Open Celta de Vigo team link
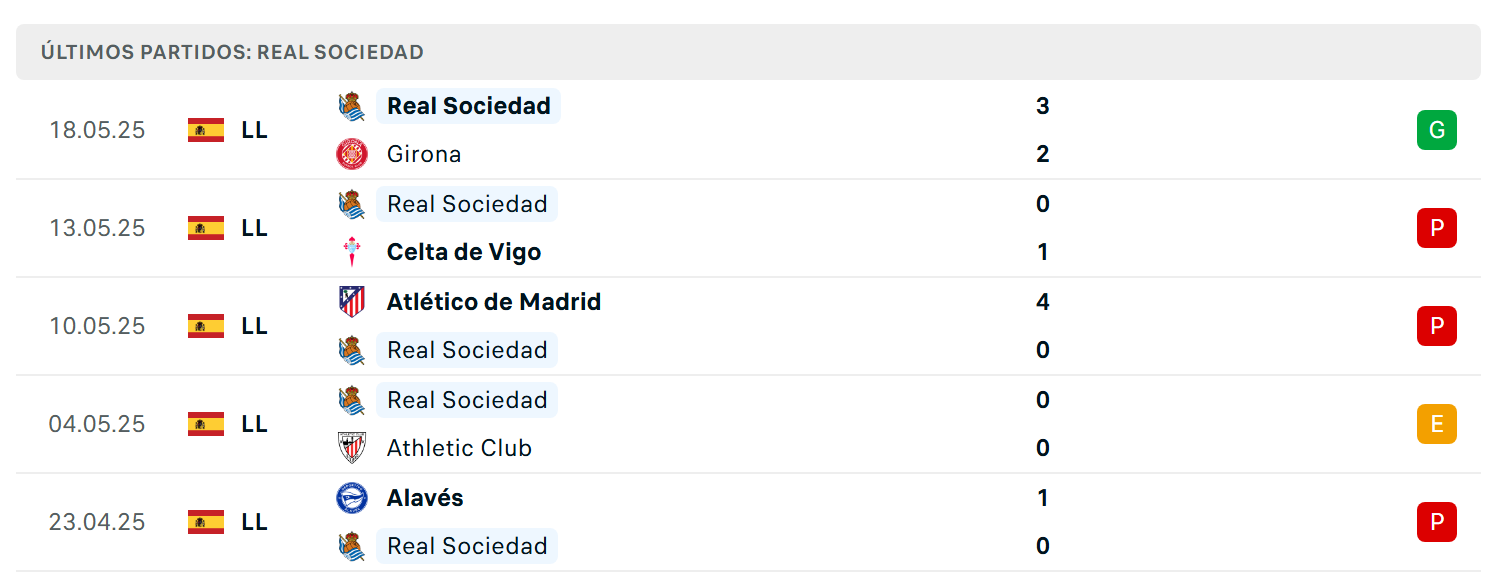 coord(464,252)
